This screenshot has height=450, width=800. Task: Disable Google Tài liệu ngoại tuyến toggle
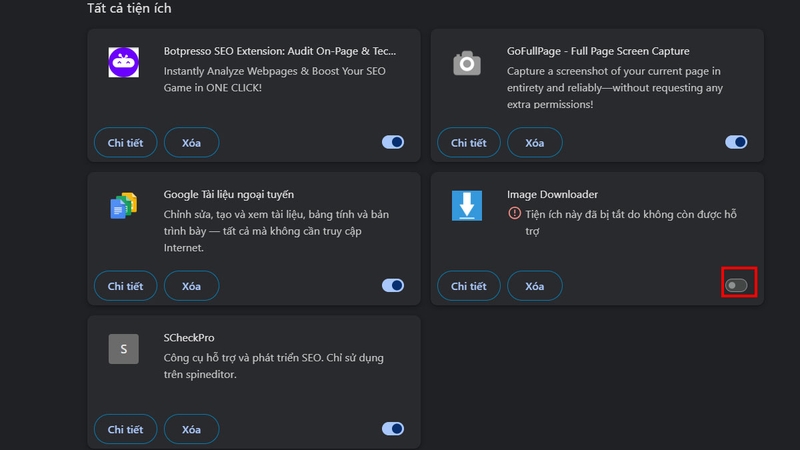click(x=393, y=286)
